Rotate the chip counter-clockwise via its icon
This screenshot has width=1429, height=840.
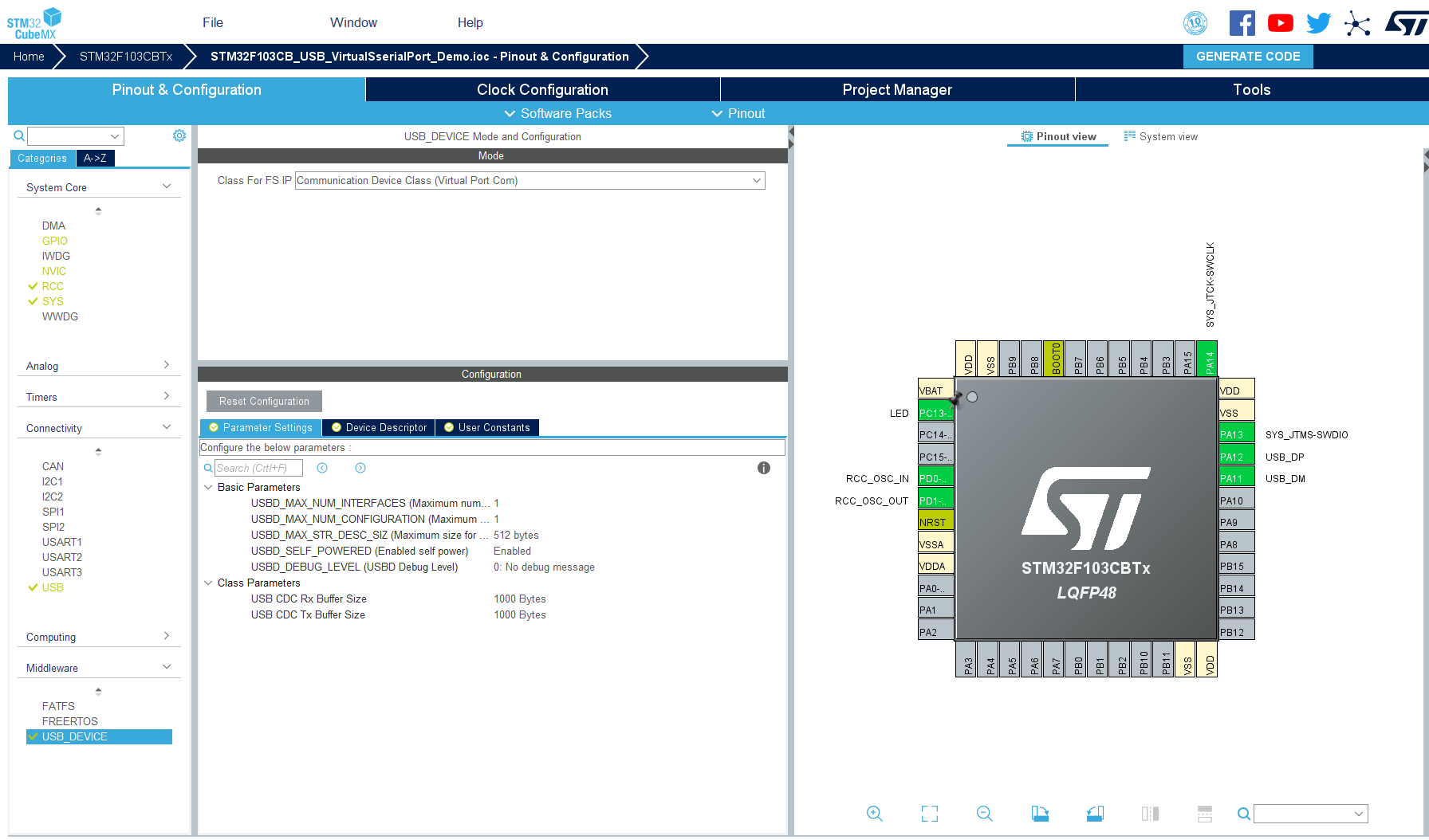click(1094, 814)
